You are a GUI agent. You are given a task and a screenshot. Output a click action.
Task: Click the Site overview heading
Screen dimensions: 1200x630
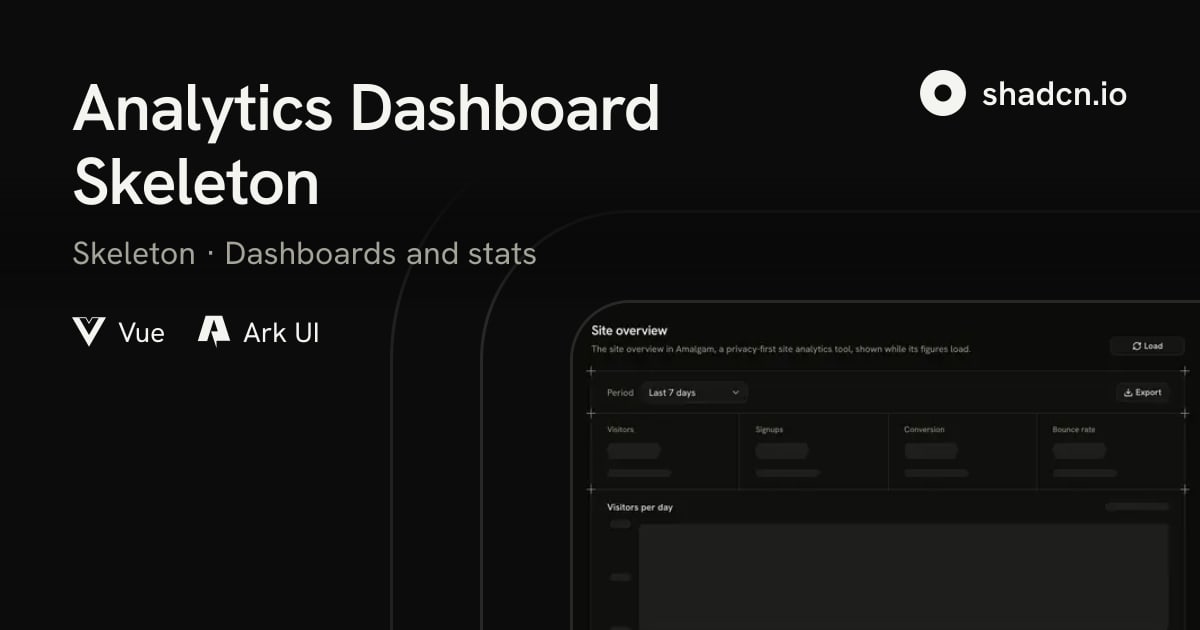click(629, 330)
